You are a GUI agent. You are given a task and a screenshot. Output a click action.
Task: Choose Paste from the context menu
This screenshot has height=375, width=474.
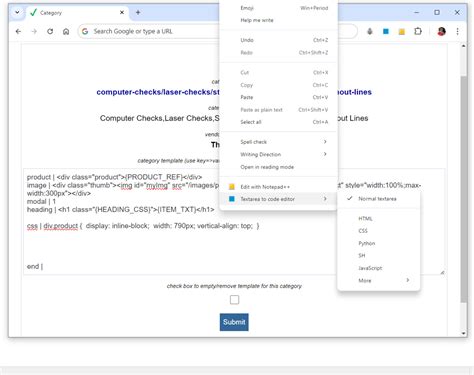(278, 97)
